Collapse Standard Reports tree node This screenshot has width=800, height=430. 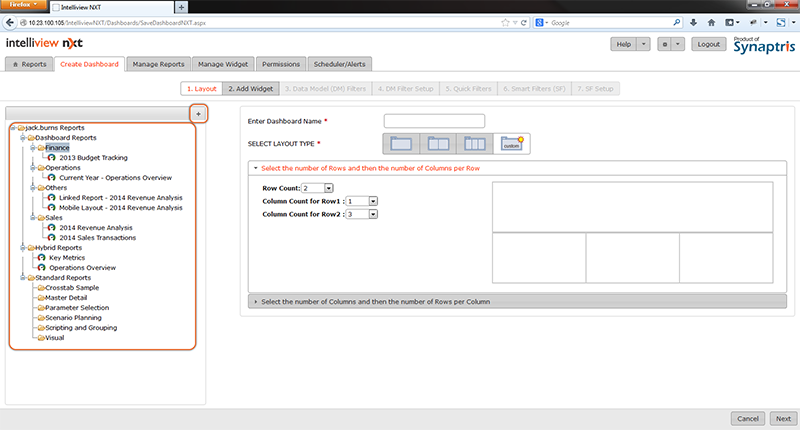22,278
